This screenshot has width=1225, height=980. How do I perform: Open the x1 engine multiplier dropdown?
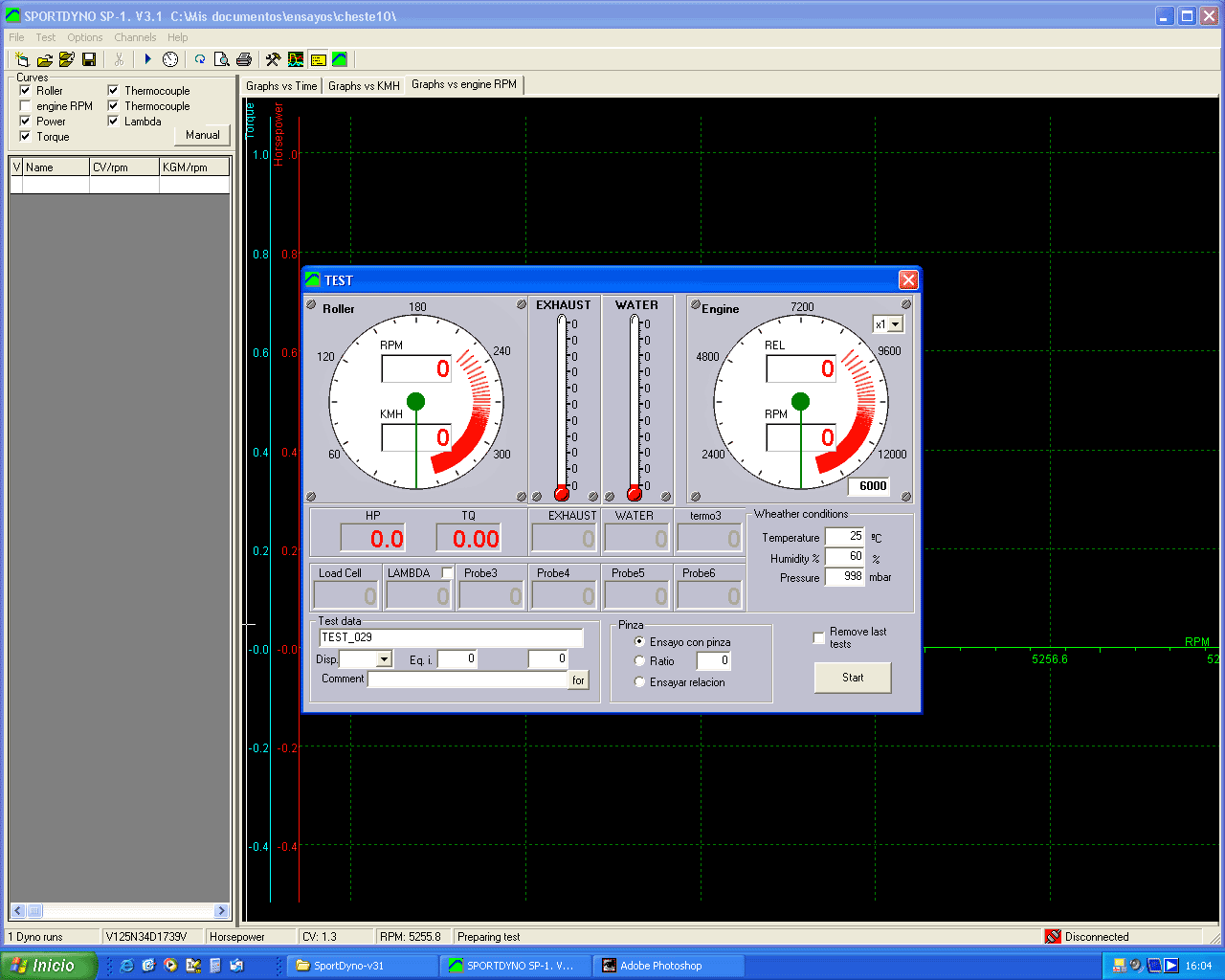point(896,324)
